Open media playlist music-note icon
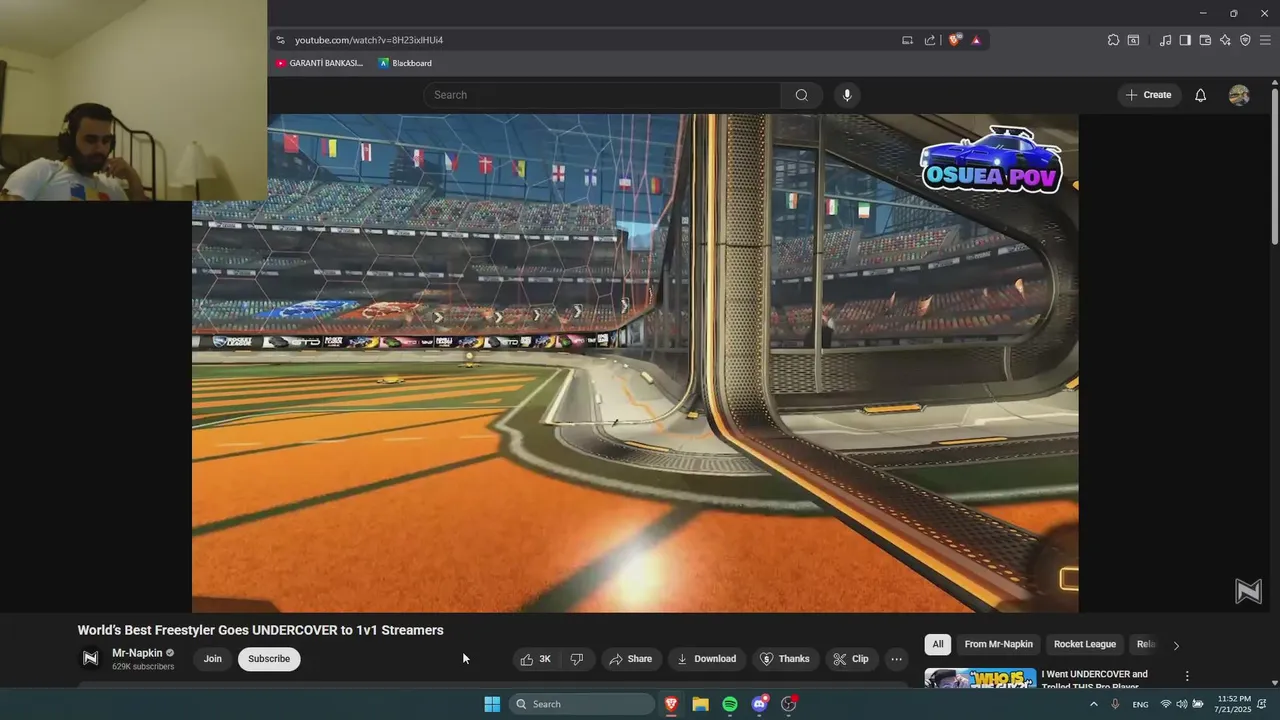Viewport: 1280px width, 720px height. click(x=1165, y=40)
